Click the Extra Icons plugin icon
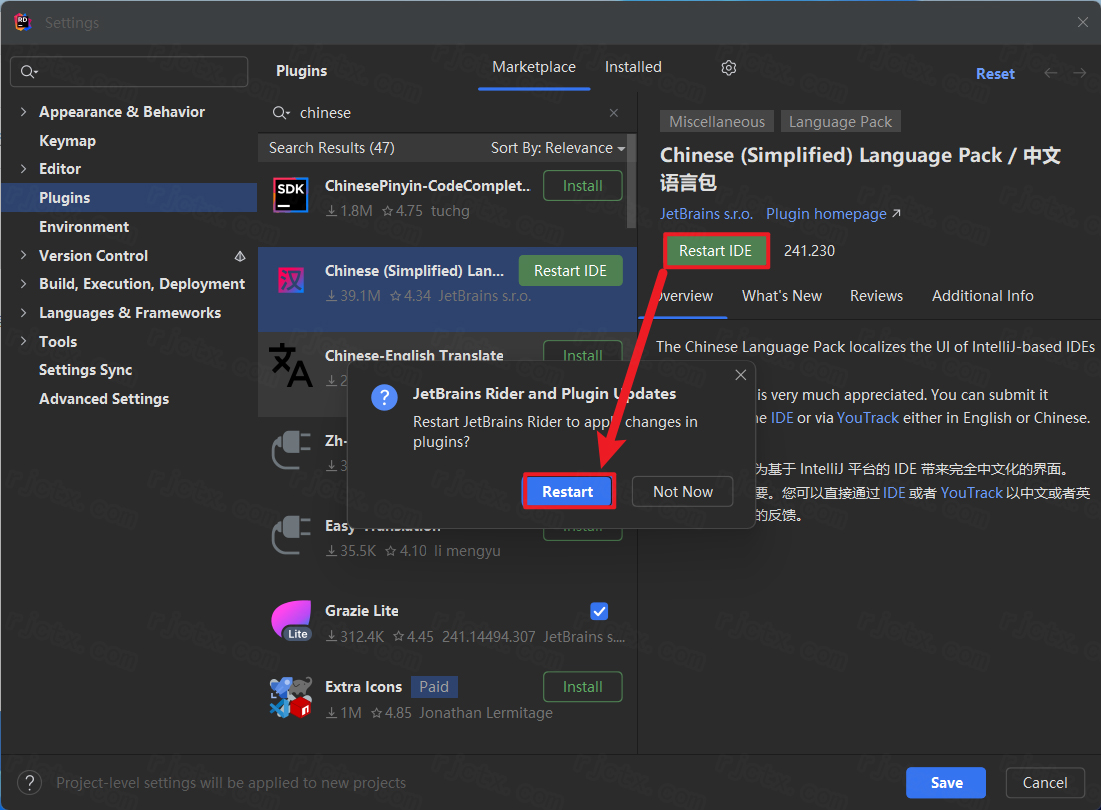Screen dimensions: 1101x810 (291, 697)
